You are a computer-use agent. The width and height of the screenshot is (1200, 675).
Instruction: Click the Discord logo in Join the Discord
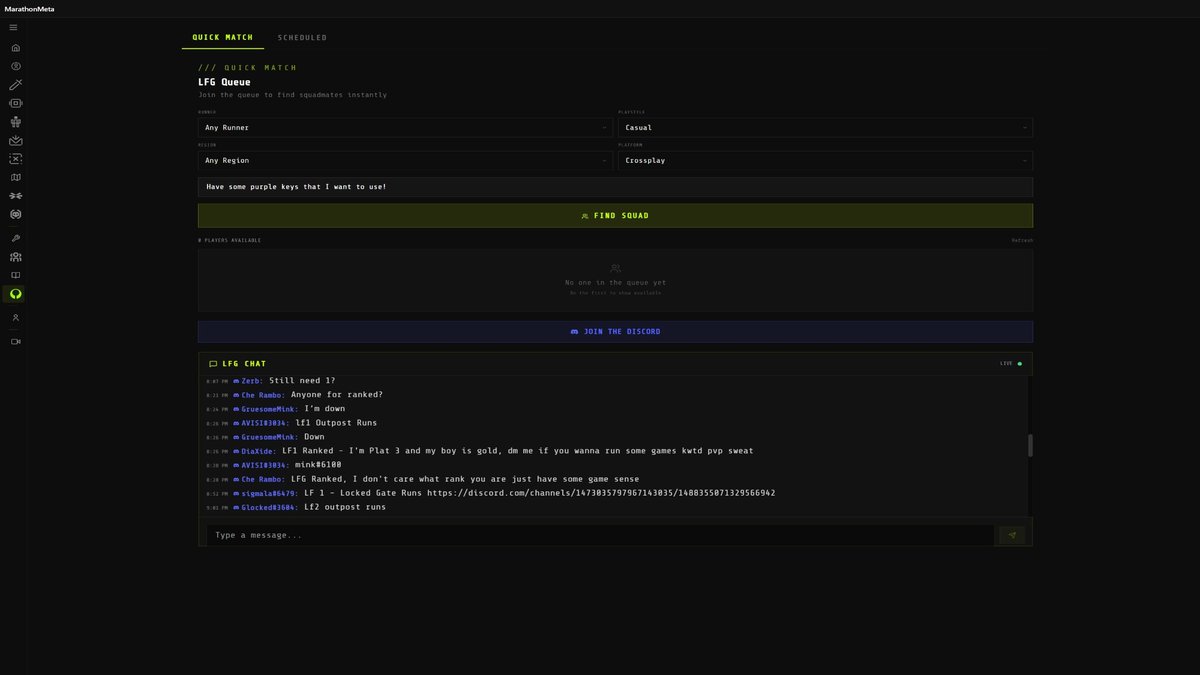point(574,332)
